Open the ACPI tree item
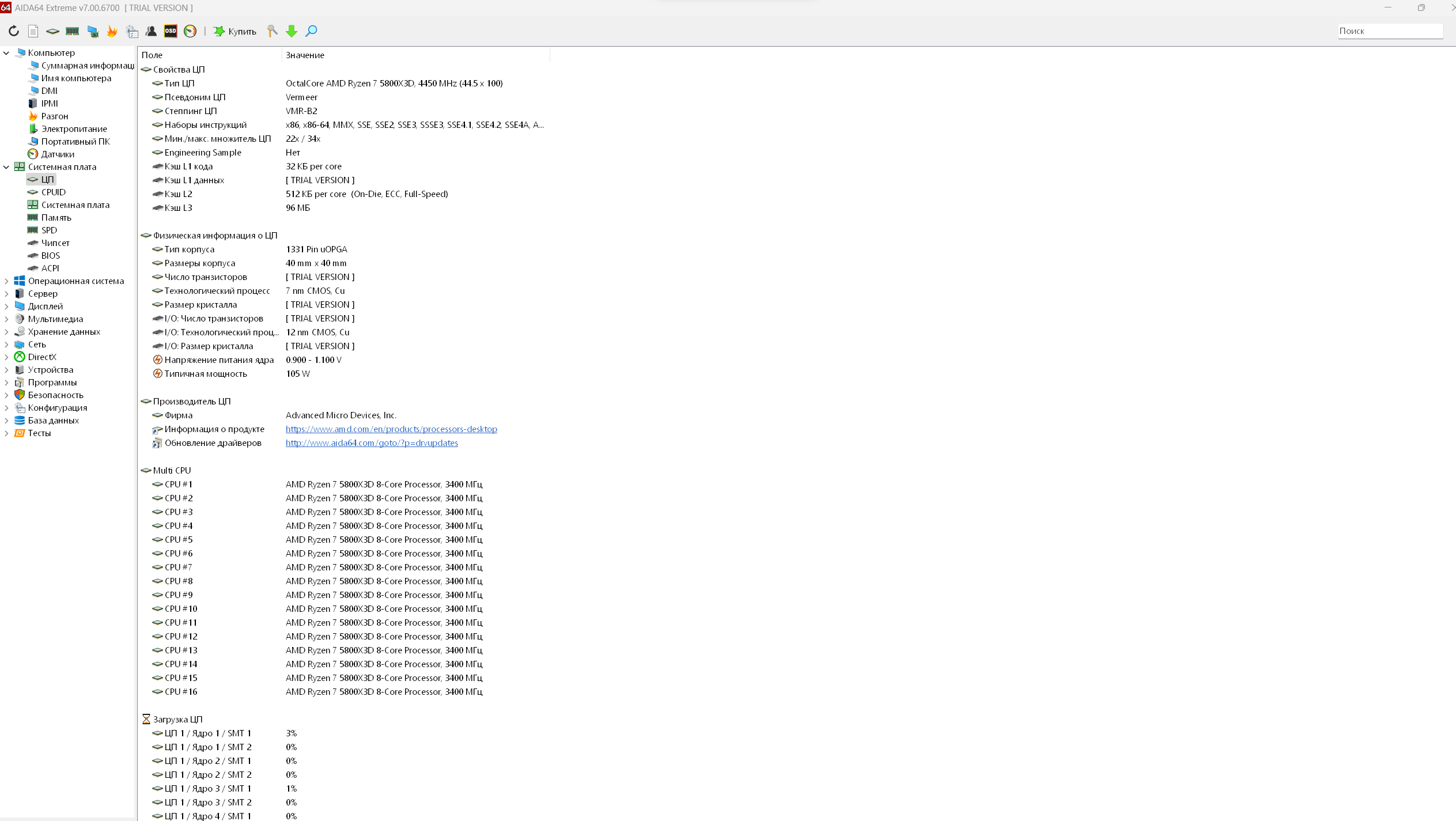1456x821 pixels. 50,268
